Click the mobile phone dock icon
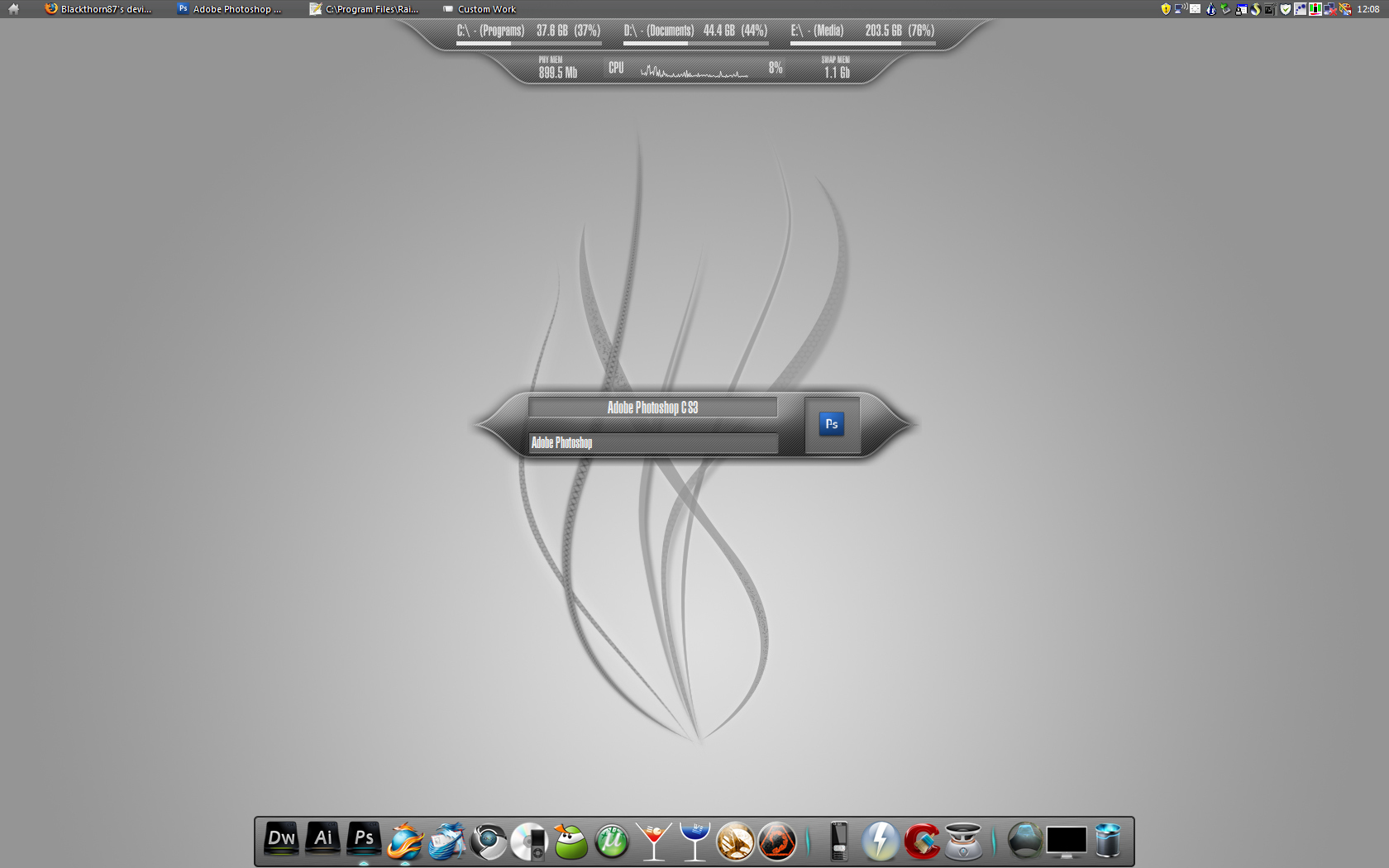Image resolution: width=1389 pixels, height=868 pixels. (839, 842)
